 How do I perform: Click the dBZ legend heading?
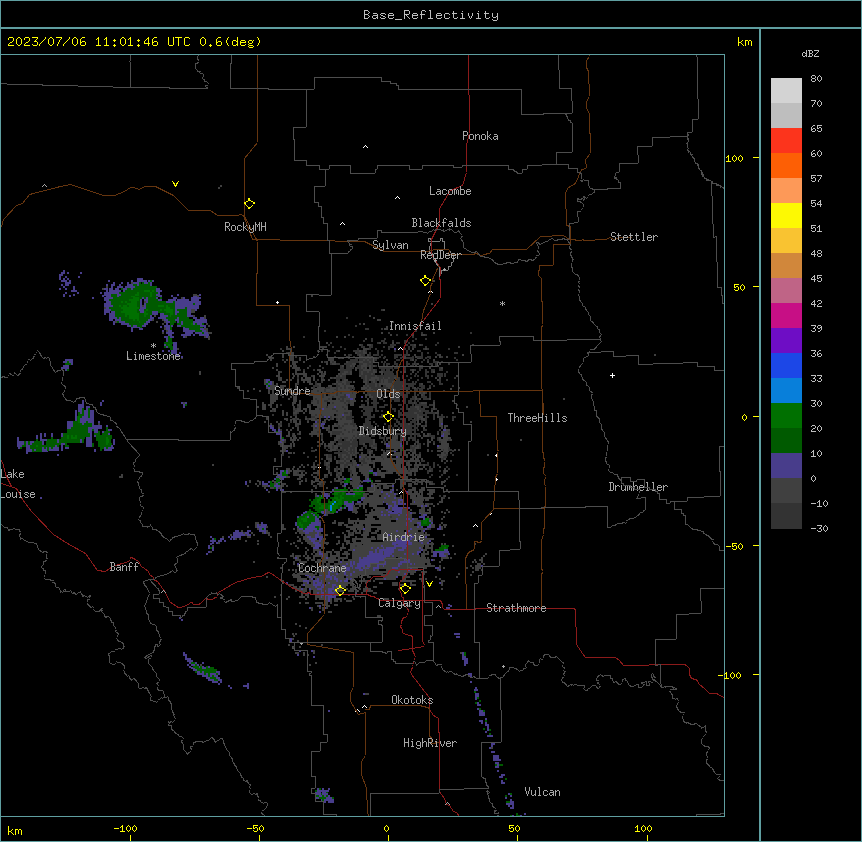[x=810, y=54]
